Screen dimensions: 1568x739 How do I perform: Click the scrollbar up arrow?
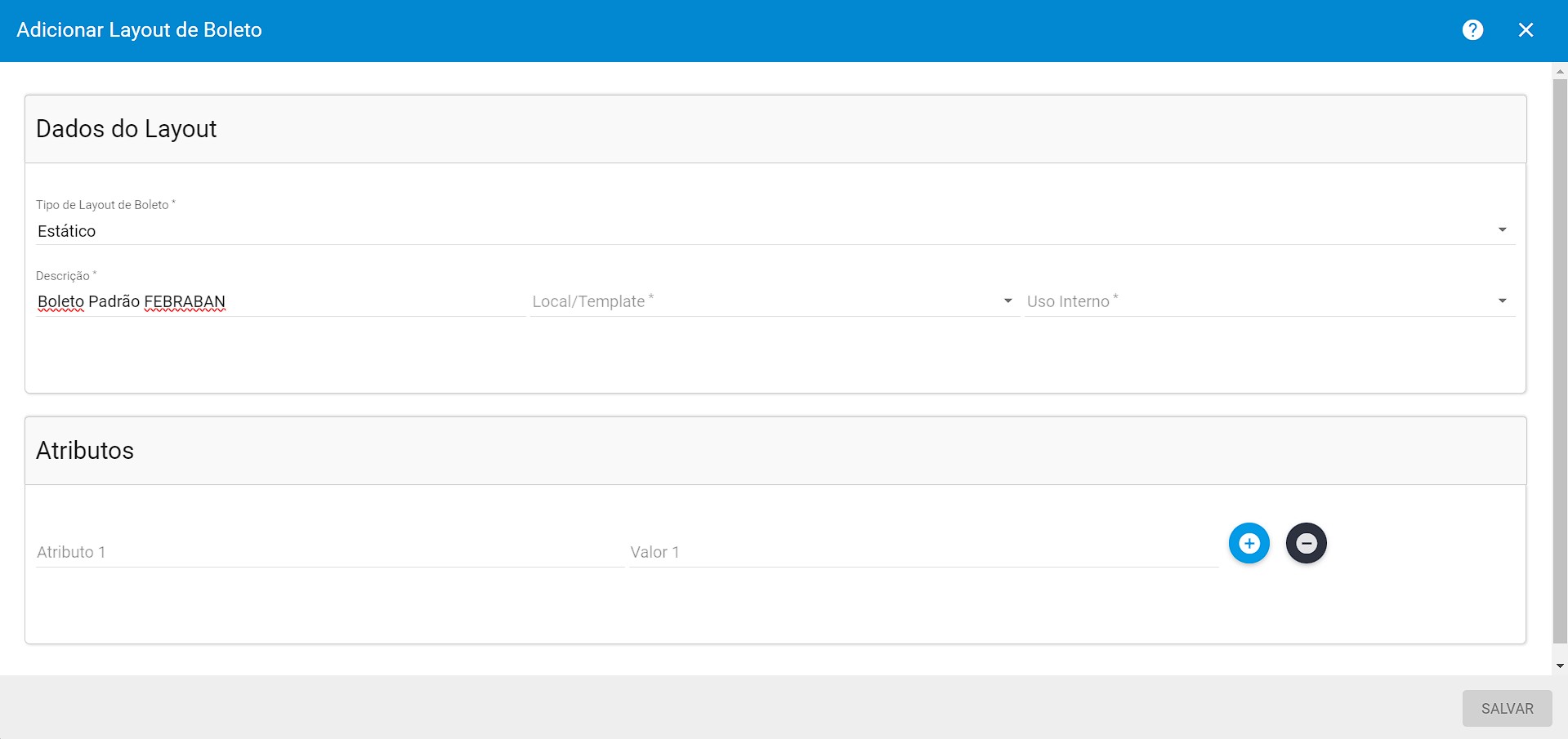click(x=1560, y=72)
